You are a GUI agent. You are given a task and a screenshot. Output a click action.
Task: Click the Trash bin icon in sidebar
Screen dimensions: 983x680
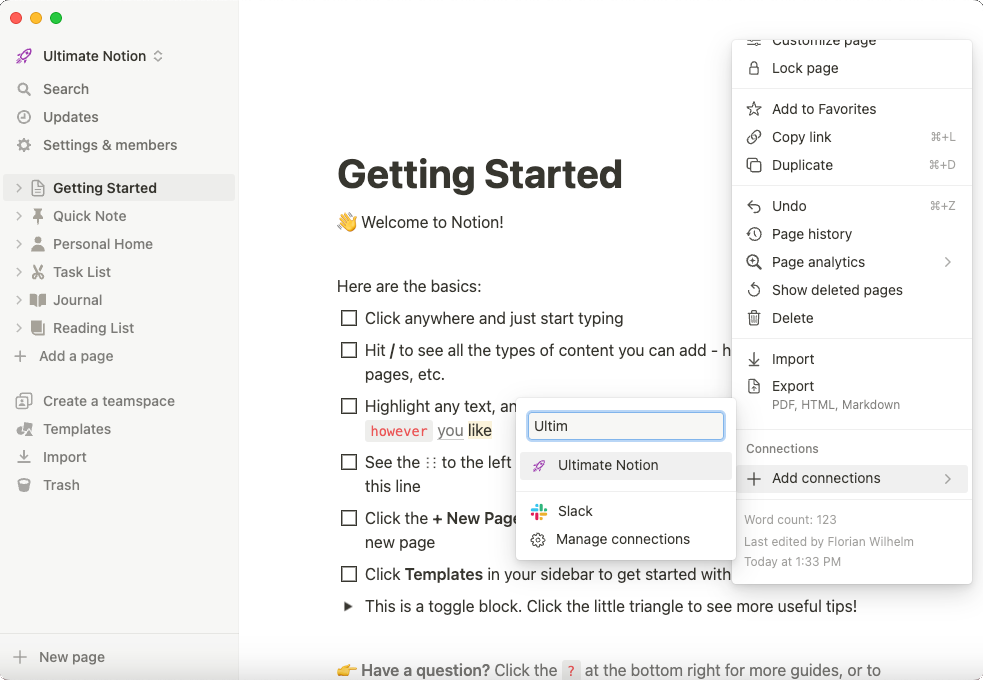pos(24,485)
